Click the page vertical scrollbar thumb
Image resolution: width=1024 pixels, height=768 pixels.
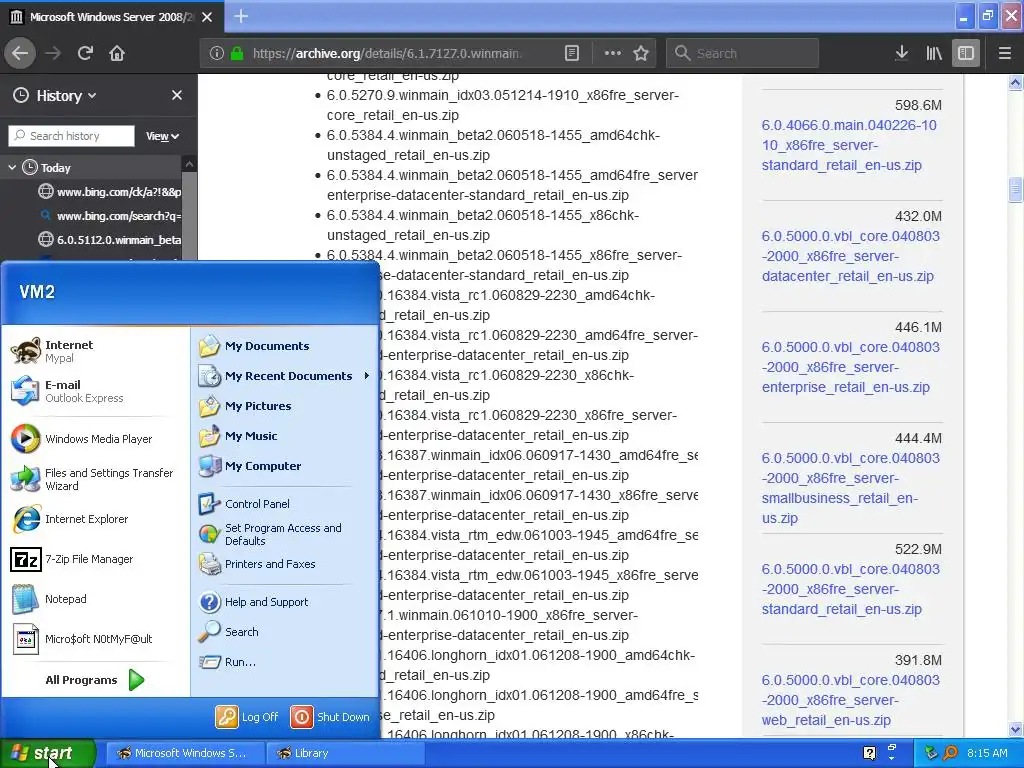point(1015,190)
